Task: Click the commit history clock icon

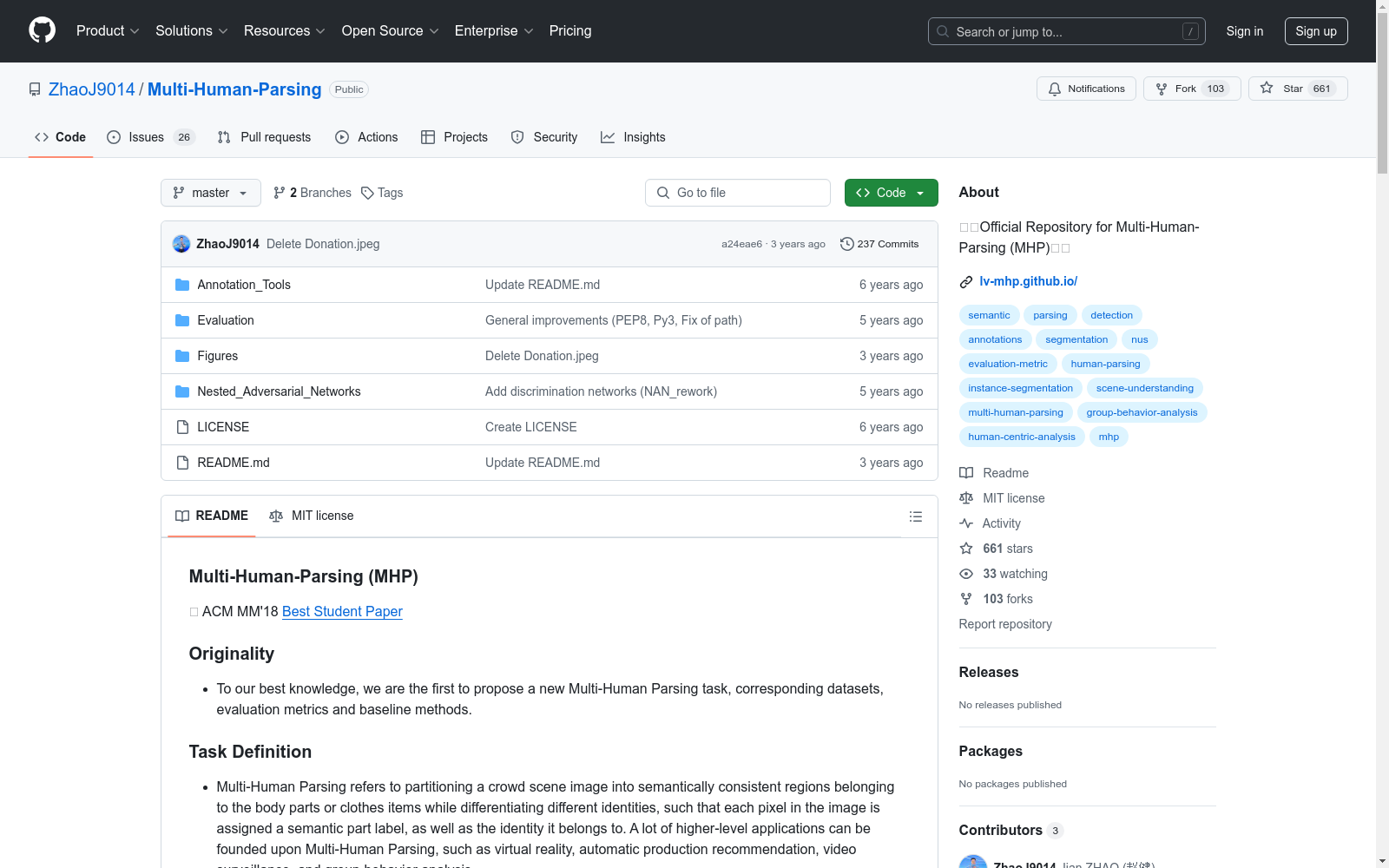Action: coord(846,244)
